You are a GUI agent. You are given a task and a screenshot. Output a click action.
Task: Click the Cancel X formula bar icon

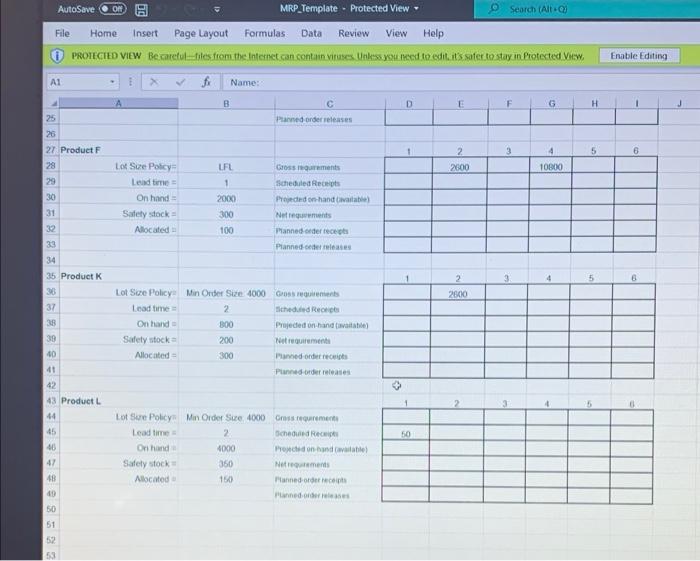point(154,82)
